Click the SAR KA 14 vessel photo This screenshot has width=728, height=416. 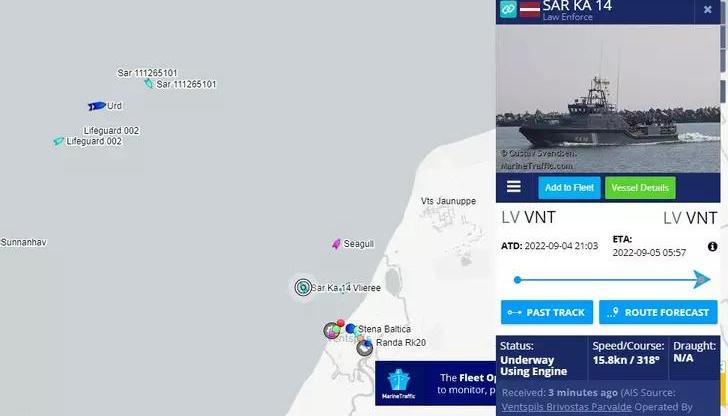click(608, 99)
